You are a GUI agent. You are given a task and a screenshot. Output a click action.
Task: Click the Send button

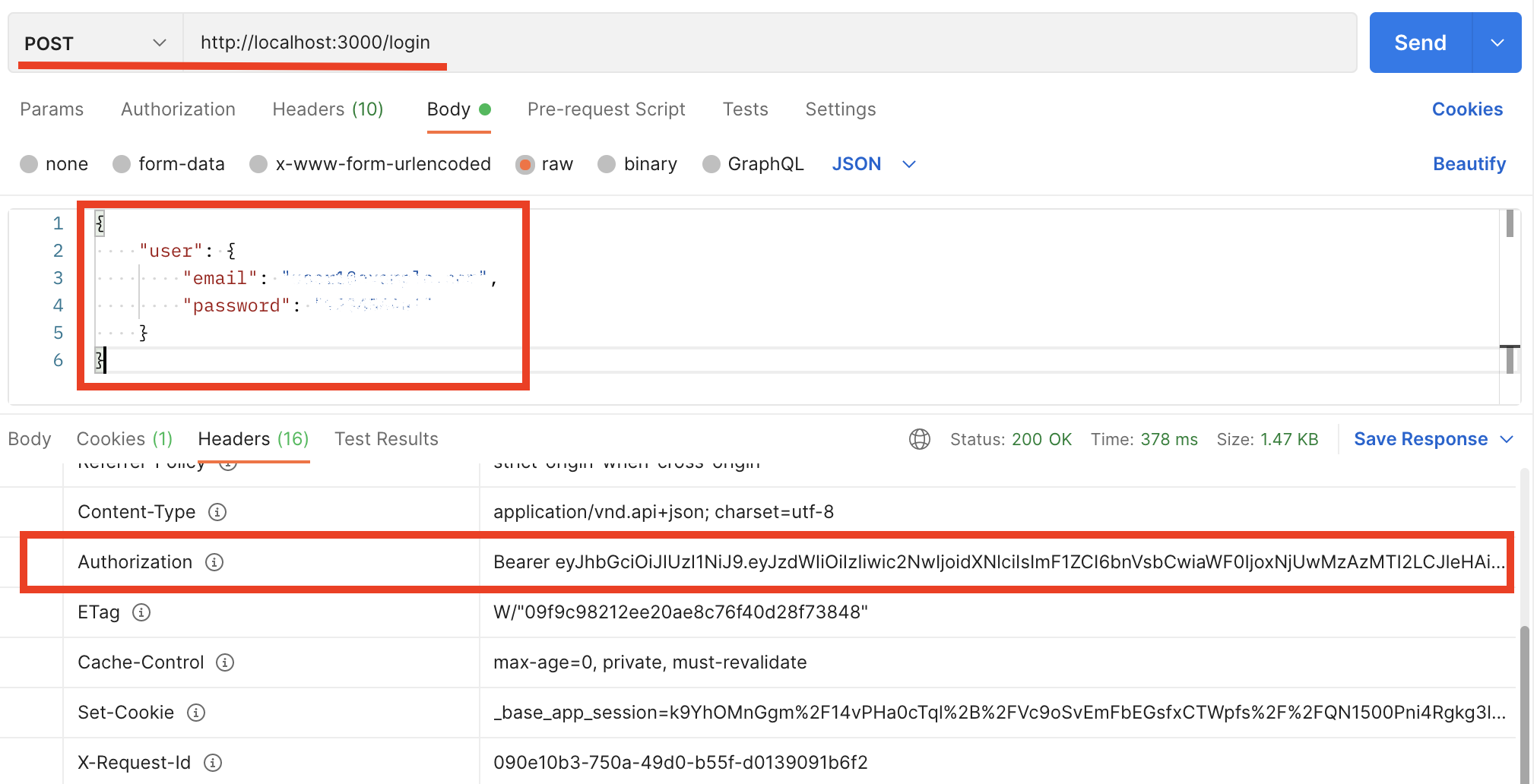(x=1420, y=43)
